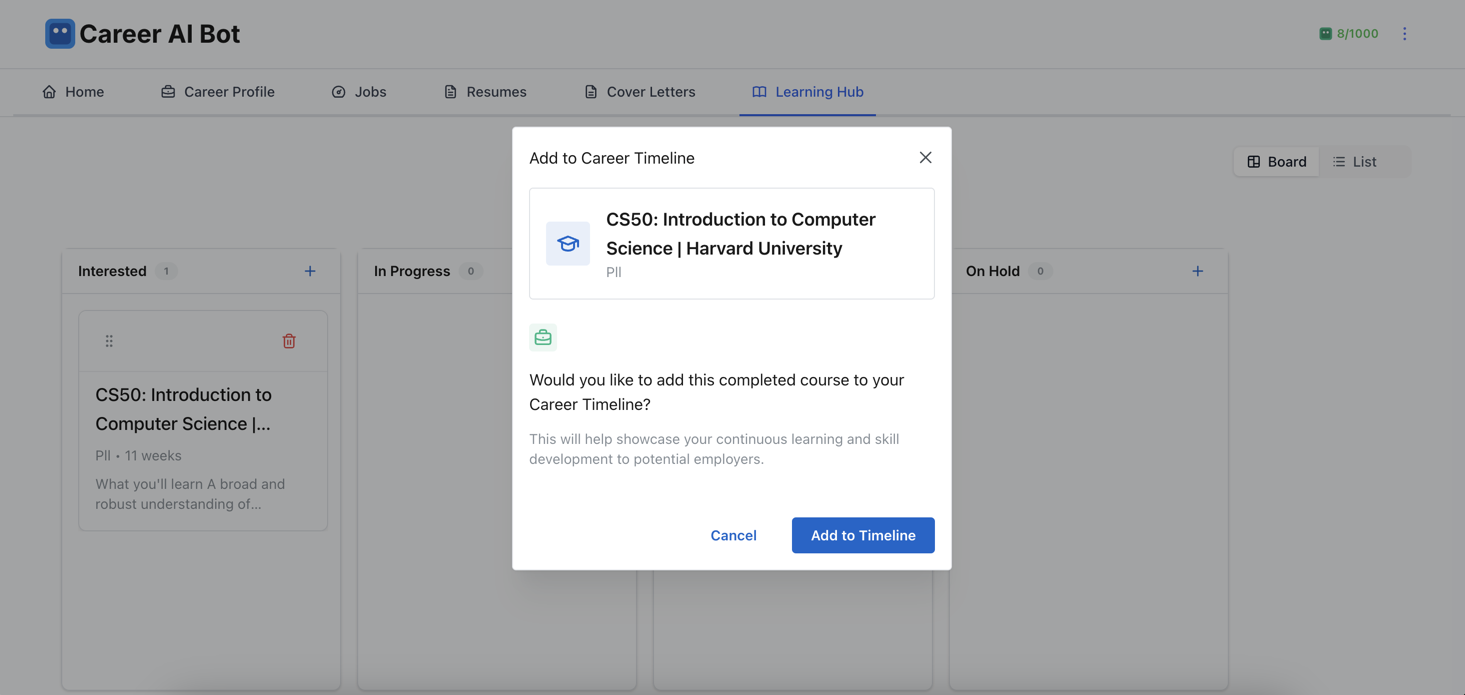This screenshot has height=695, width=1465.
Task: Cancel adding course to timeline
Action: [x=733, y=536]
